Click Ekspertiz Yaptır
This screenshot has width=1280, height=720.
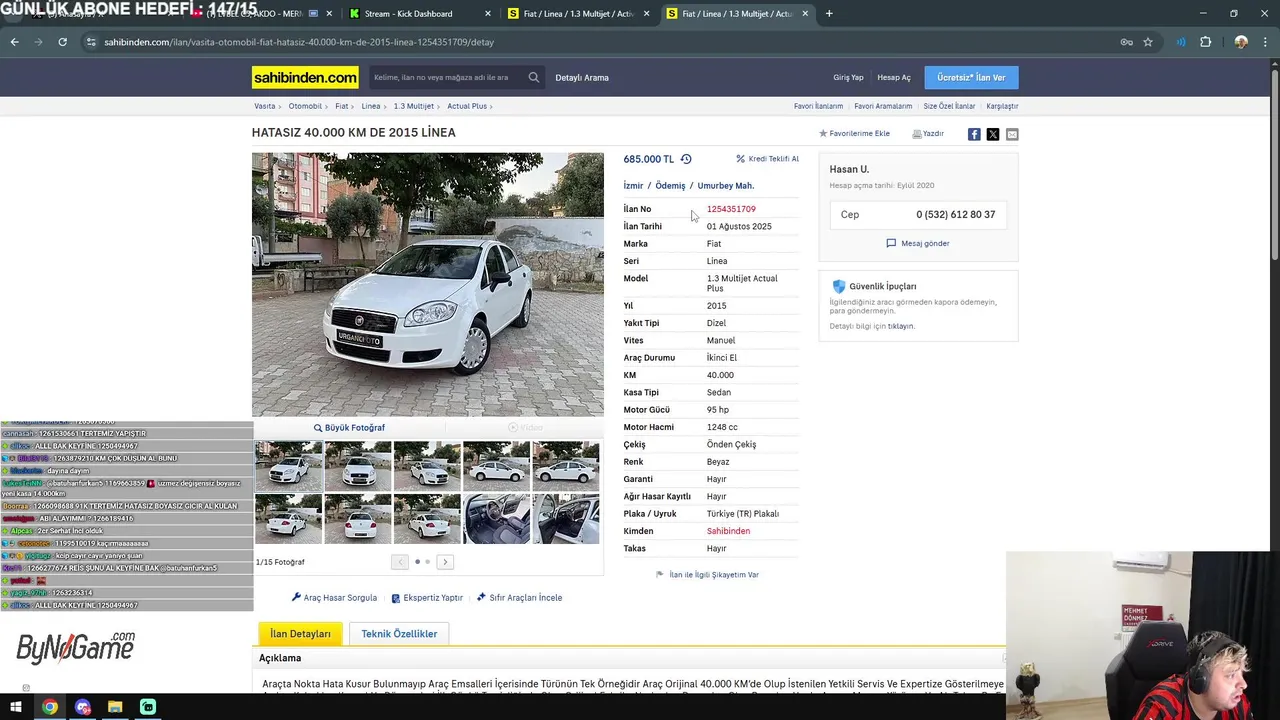[427, 598]
